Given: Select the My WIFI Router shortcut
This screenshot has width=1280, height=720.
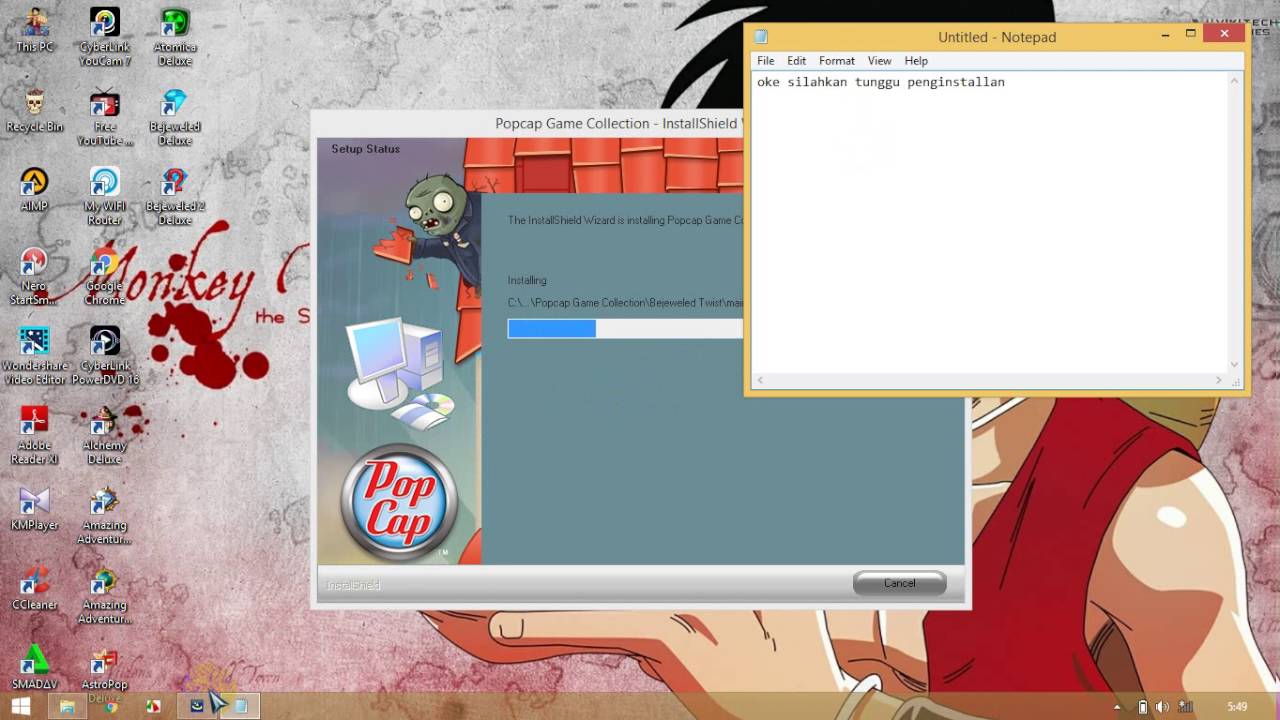Looking at the screenshot, I should click(x=105, y=197).
